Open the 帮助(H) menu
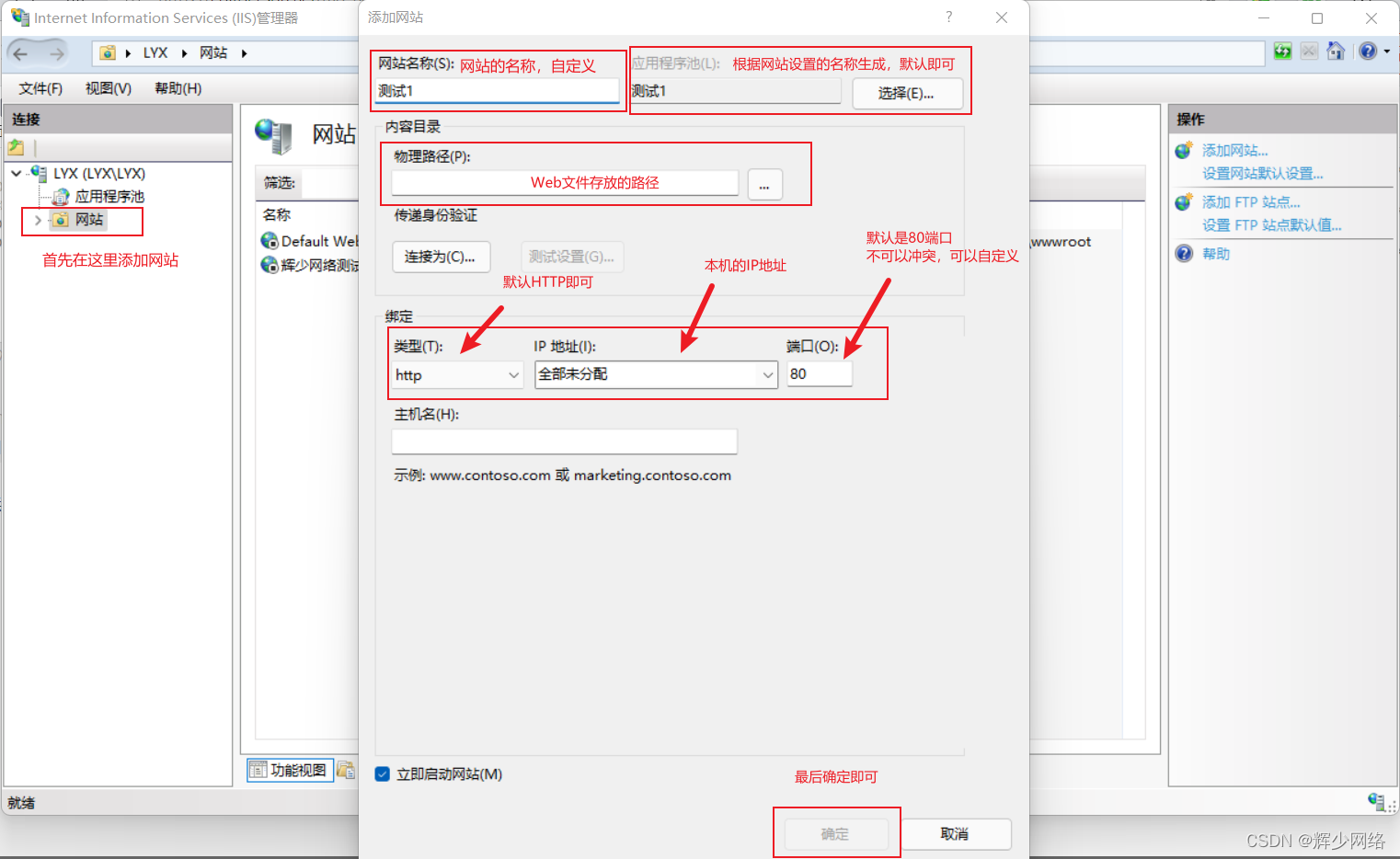Viewport: 1400px width, 859px height. pos(178,88)
